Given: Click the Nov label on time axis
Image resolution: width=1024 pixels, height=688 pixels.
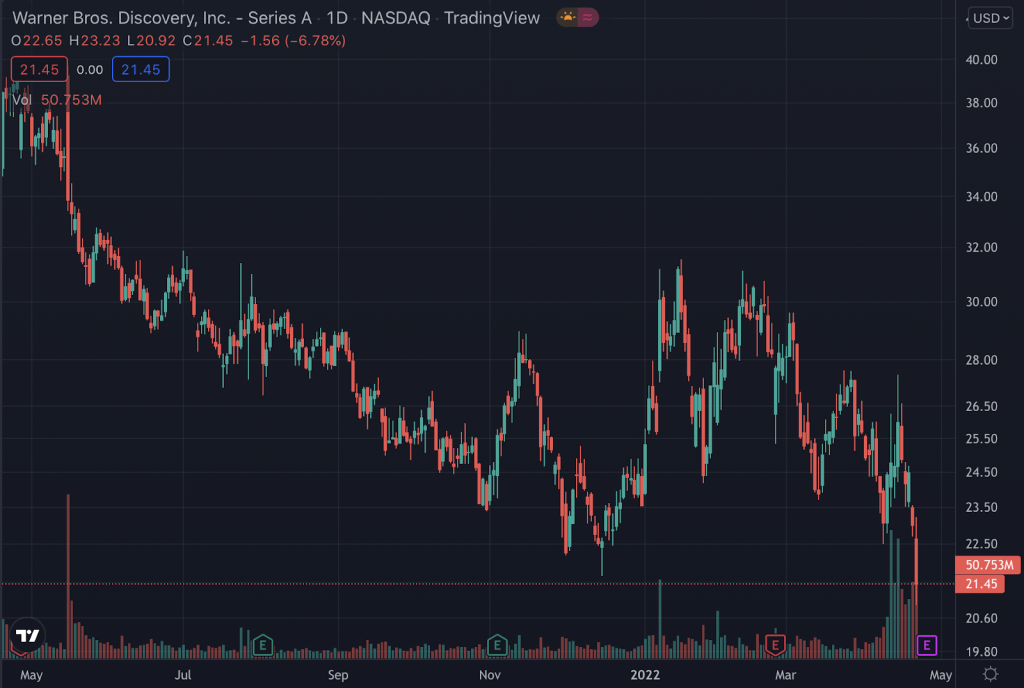Looking at the screenshot, I should click(x=490, y=675).
